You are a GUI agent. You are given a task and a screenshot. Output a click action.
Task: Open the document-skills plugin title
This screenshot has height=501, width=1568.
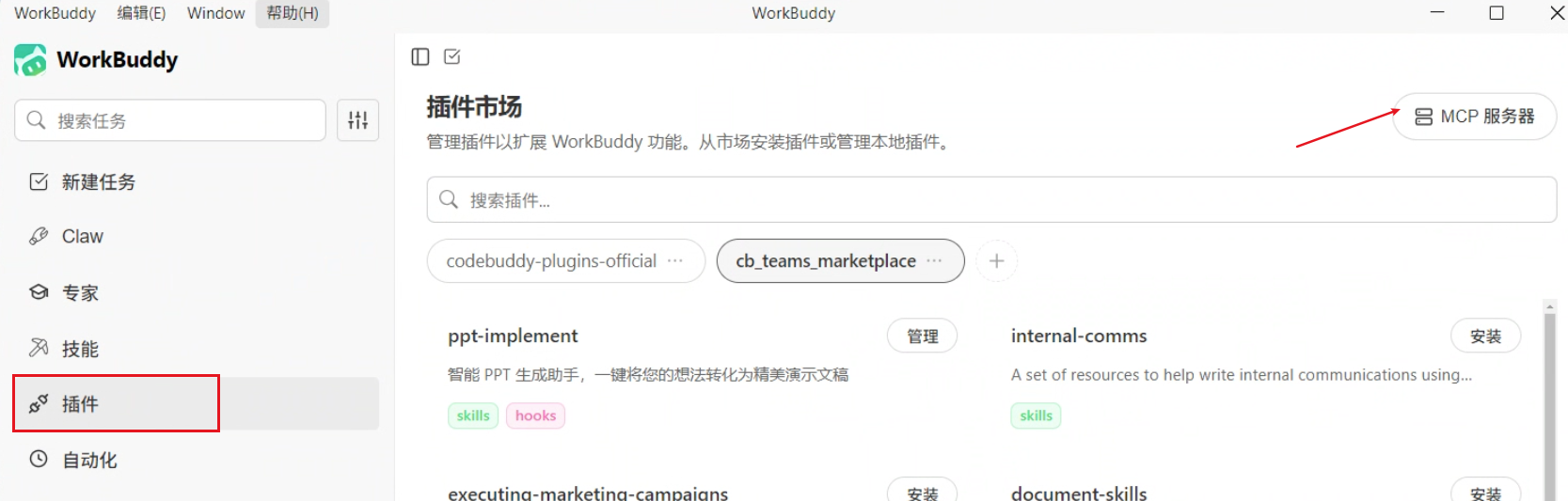pyautogui.click(x=1079, y=493)
